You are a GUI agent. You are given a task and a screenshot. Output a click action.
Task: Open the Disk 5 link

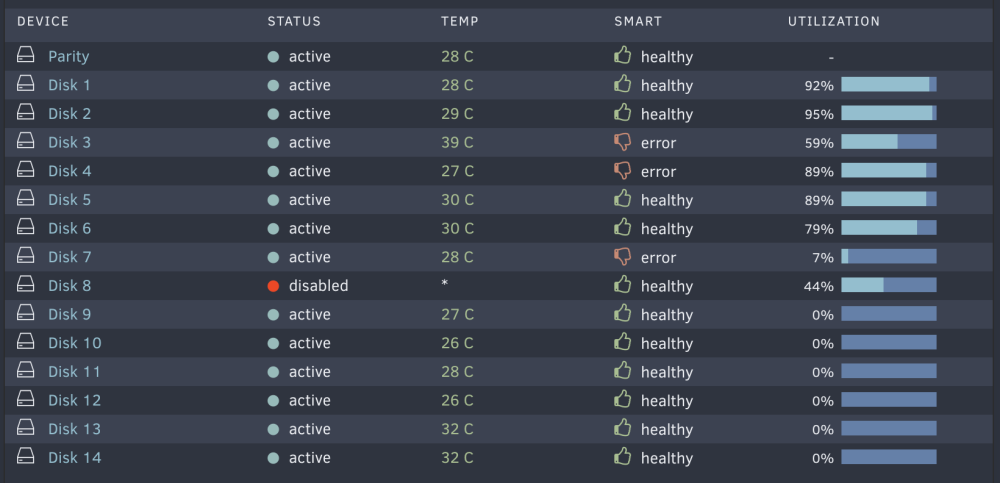pyautogui.click(x=70, y=200)
